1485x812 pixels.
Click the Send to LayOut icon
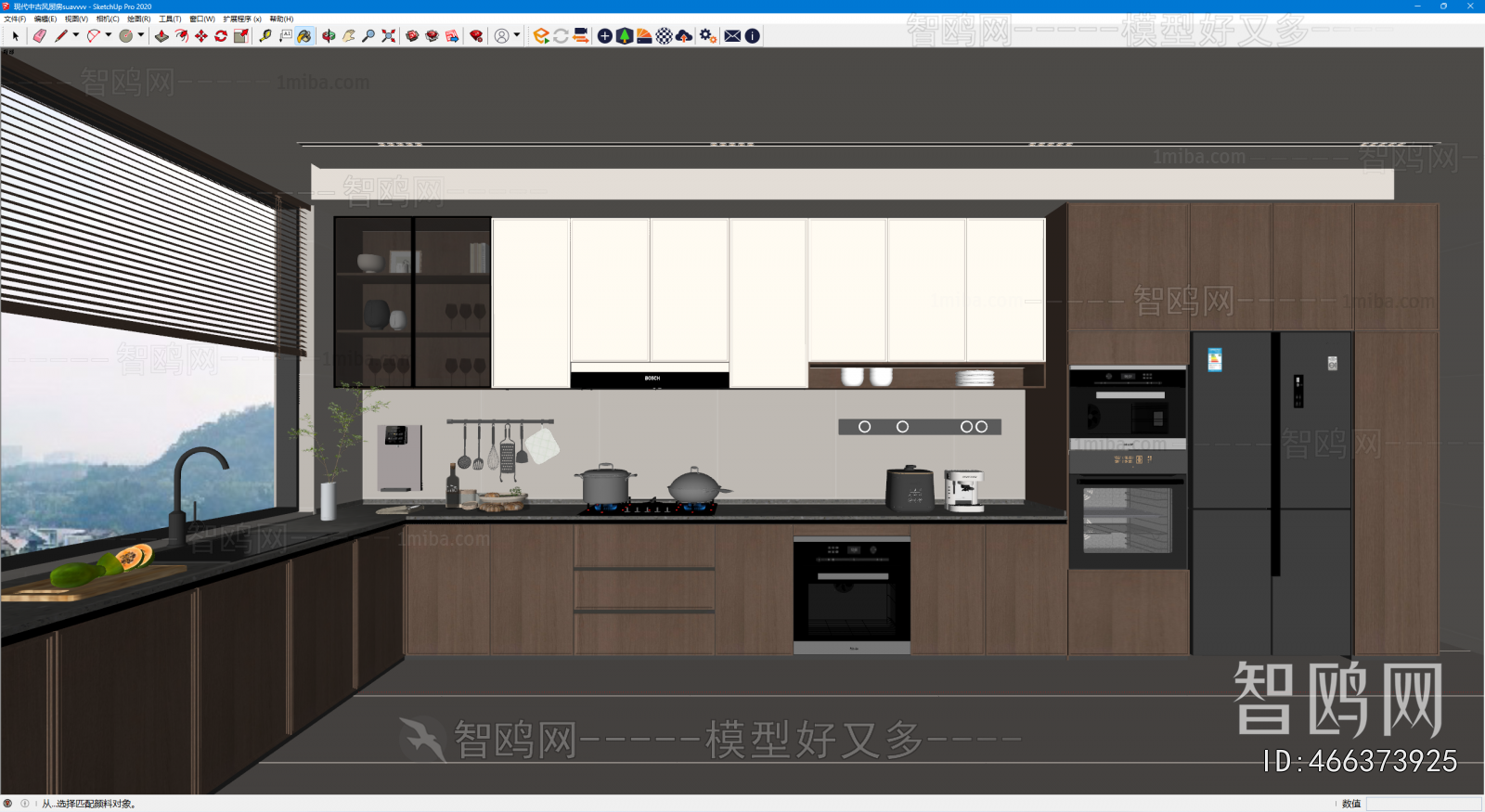[x=452, y=36]
